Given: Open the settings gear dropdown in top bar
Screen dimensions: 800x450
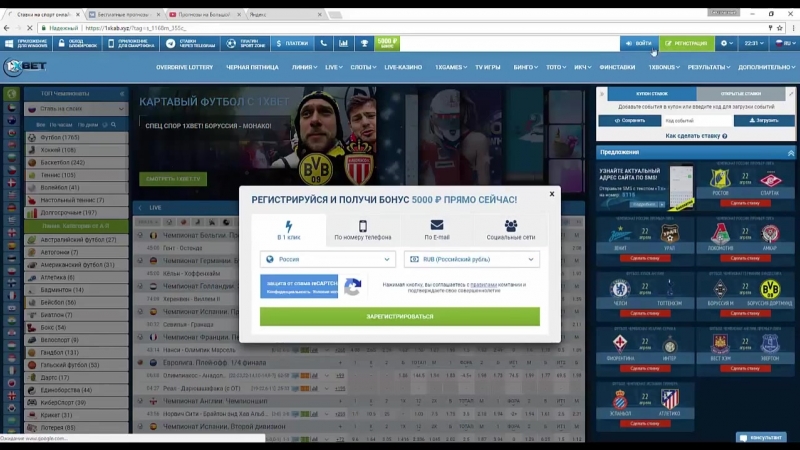Looking at the screenshot, I should pos(727,44).
